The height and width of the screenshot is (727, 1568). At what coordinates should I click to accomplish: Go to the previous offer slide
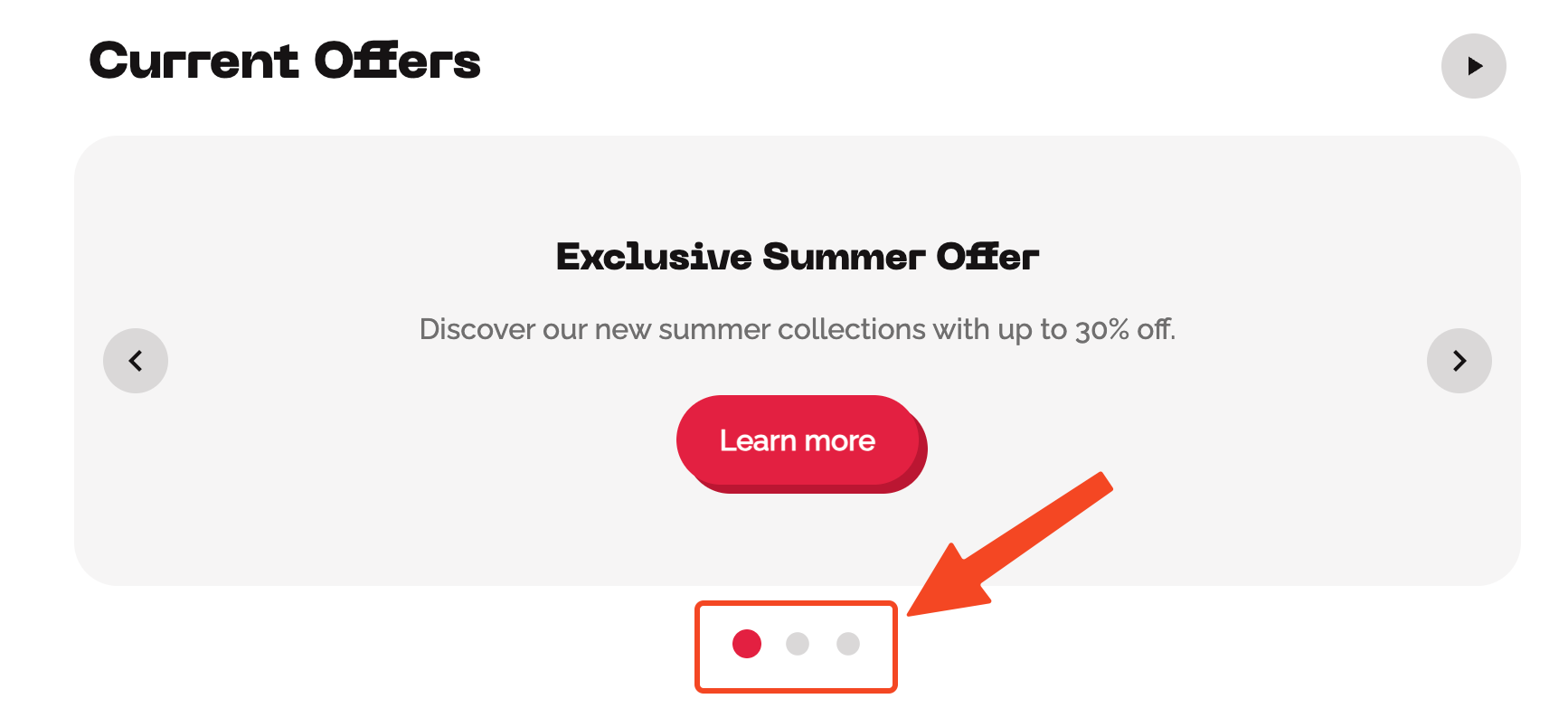tap(136, 361)
